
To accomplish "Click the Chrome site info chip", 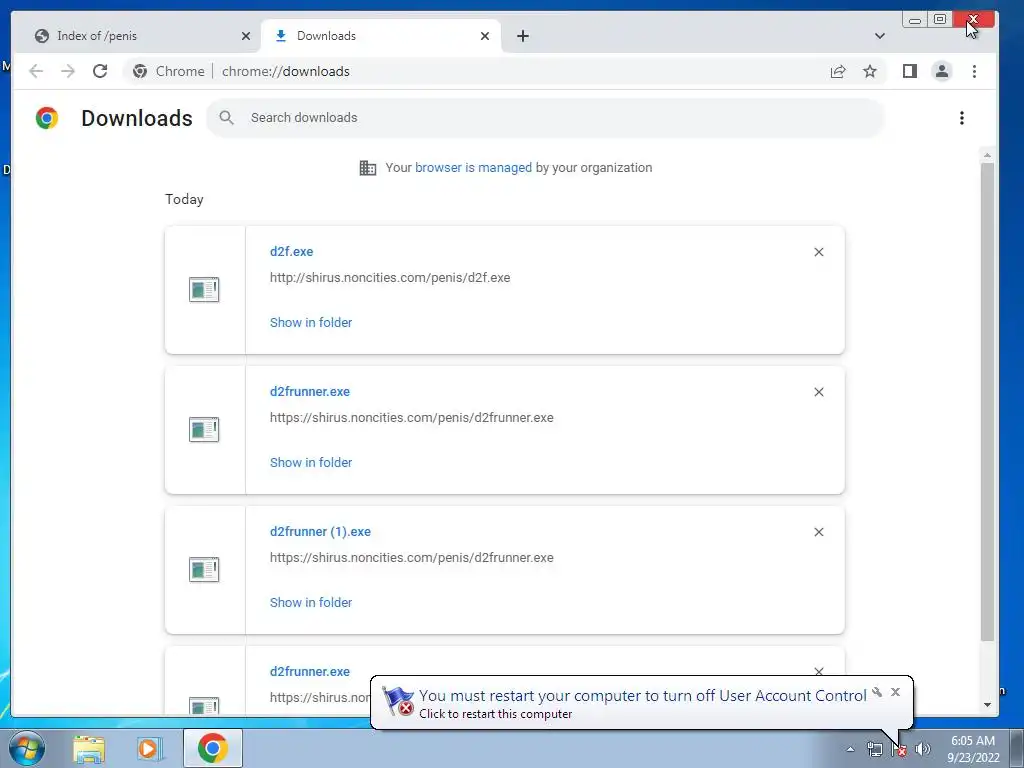I will (x=168, y=71).
